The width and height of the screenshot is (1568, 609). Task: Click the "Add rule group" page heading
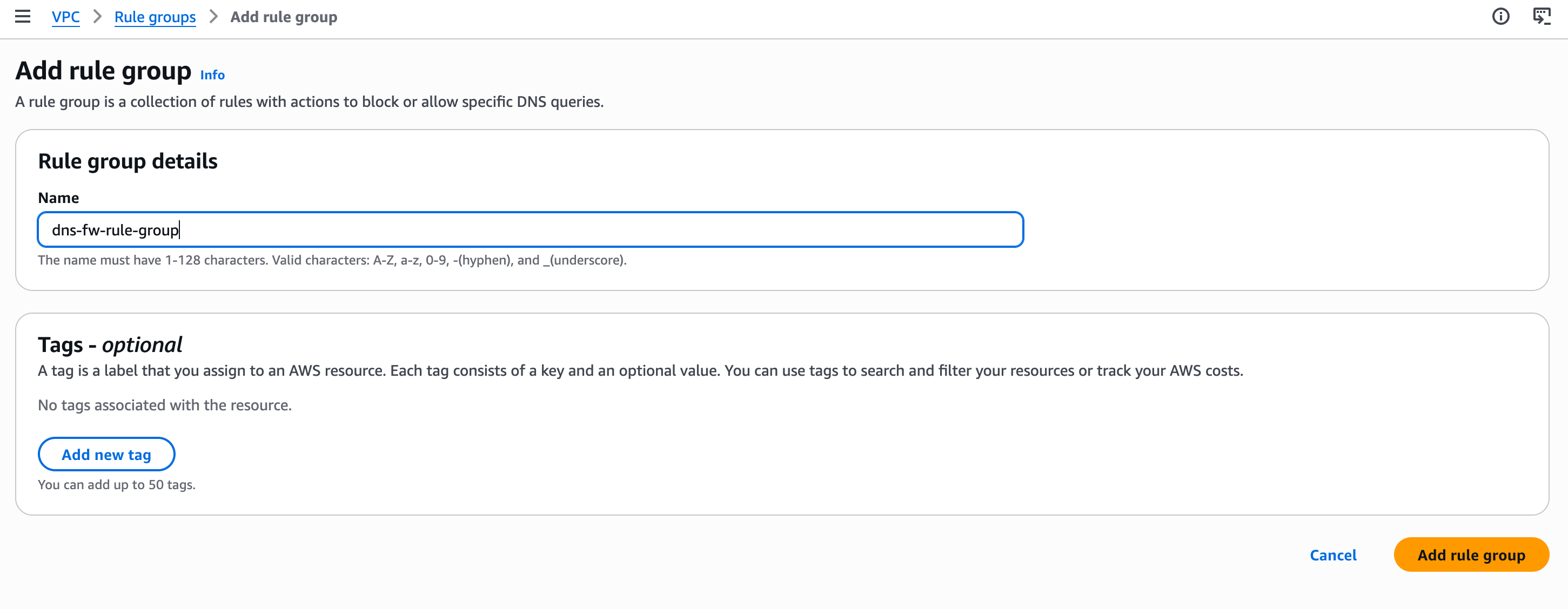104,71
